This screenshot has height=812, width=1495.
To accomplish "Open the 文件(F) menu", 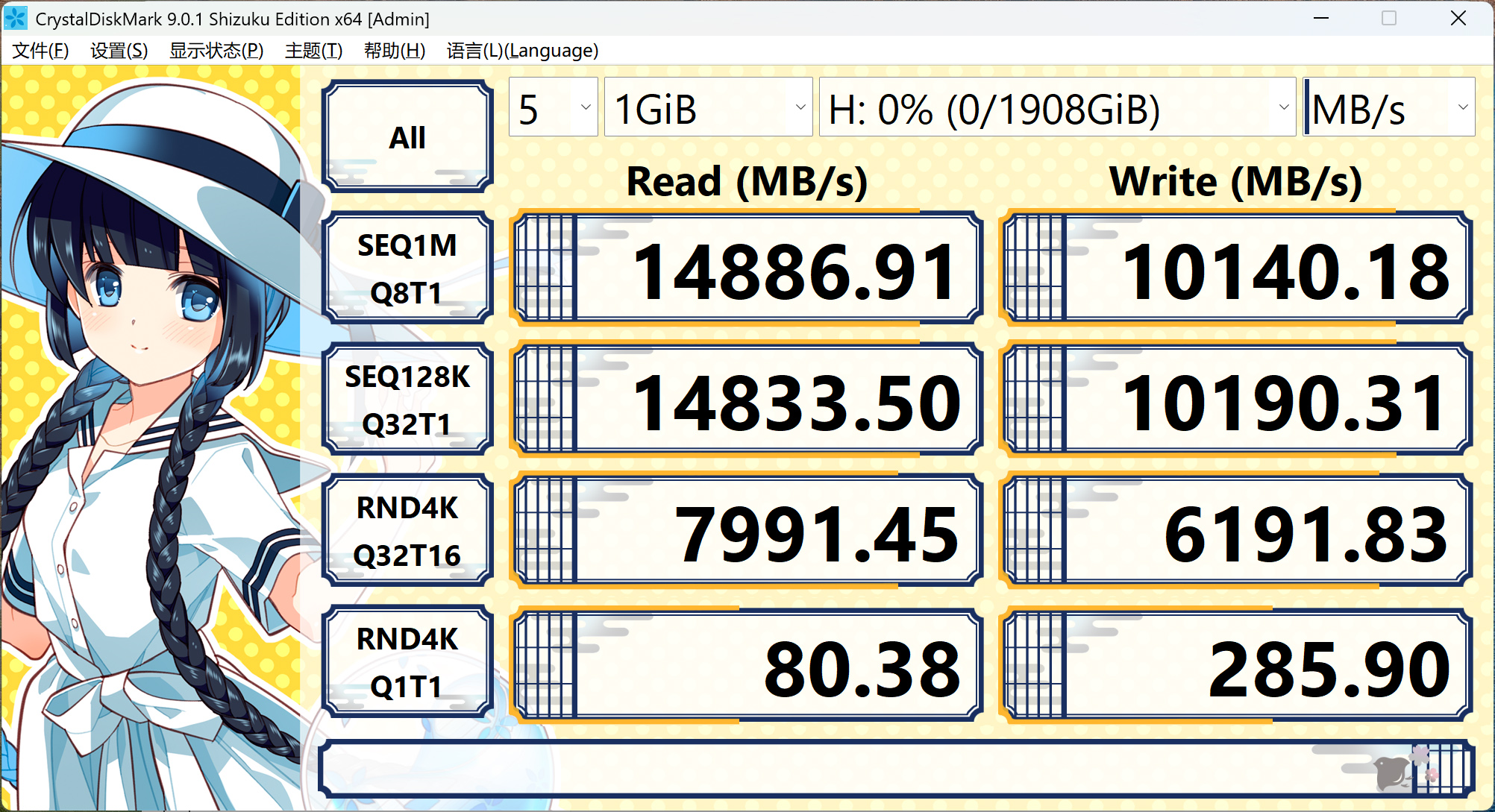I will pyautogui.click(x=39, y=51).
